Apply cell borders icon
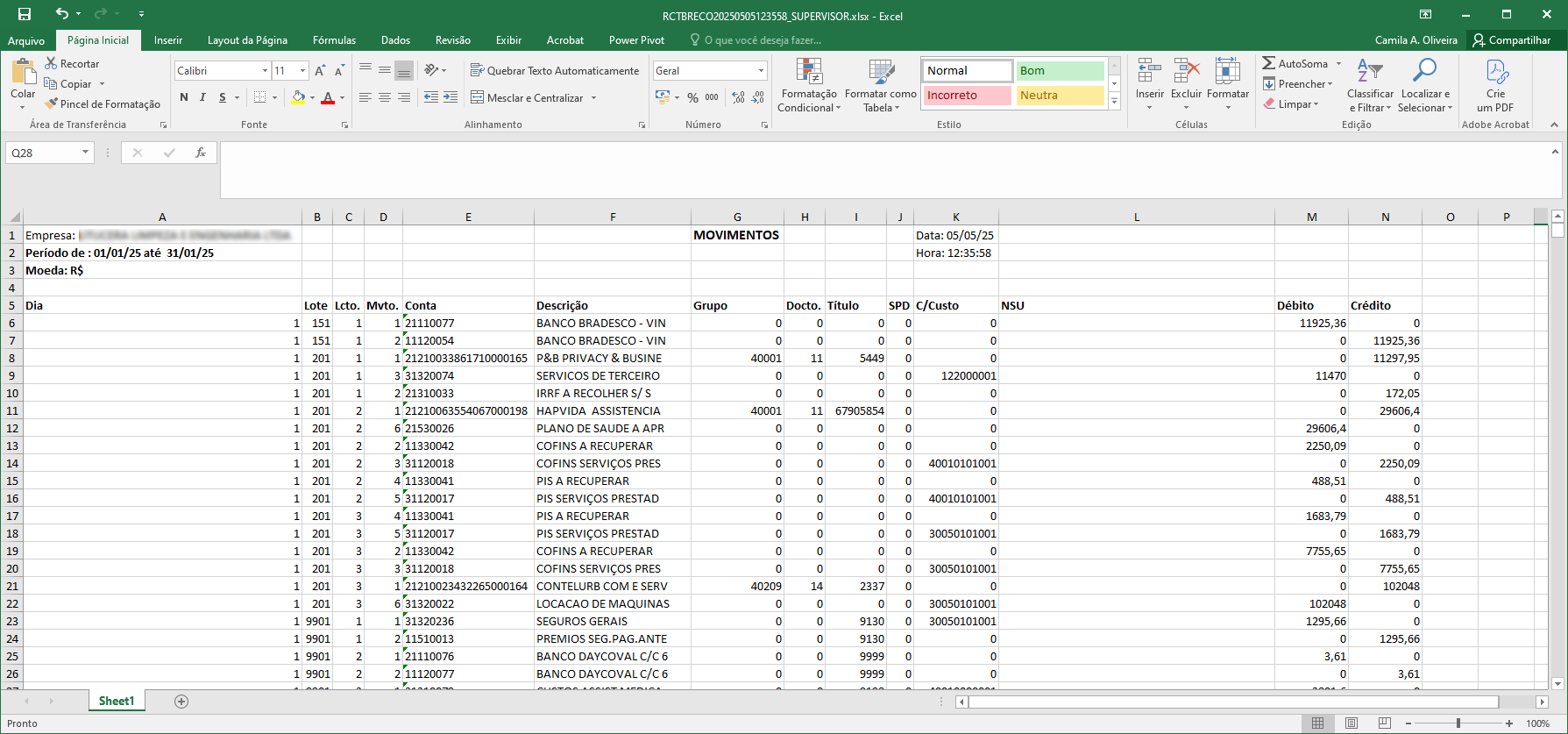 coord(259,97)
